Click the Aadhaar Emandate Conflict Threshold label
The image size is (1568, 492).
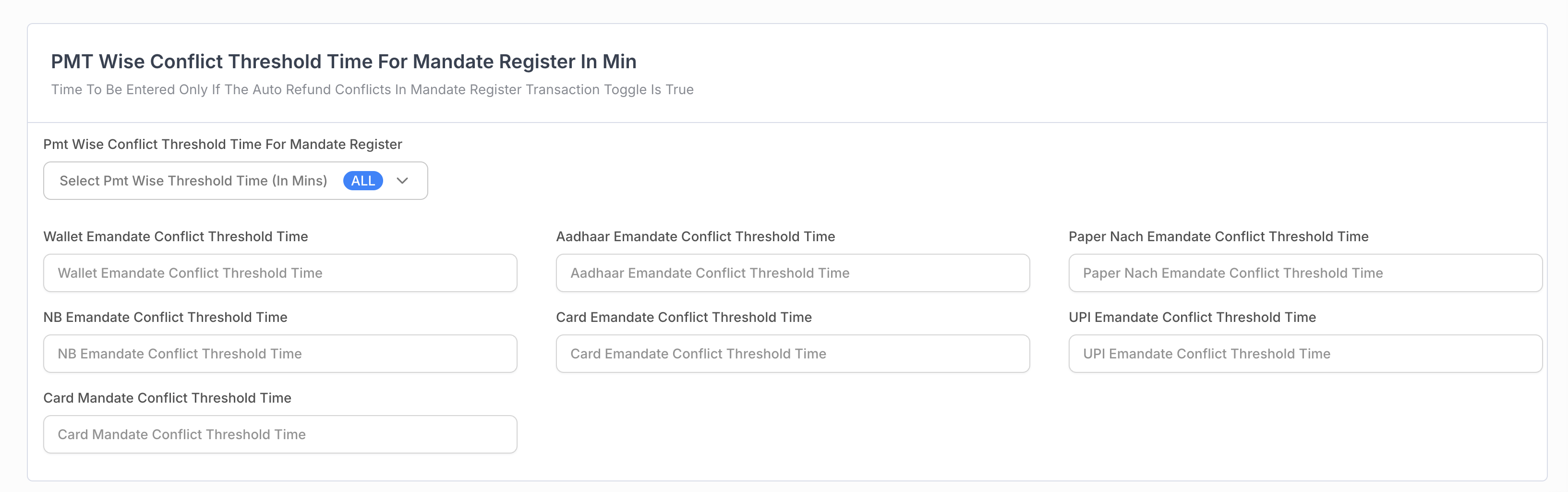coord(696,236)
